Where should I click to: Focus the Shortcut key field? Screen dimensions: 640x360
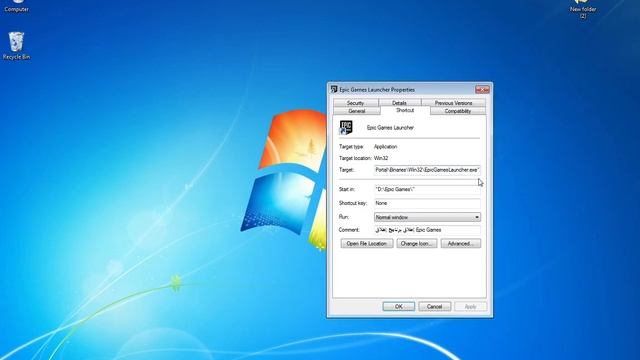(x=427, y=203)
